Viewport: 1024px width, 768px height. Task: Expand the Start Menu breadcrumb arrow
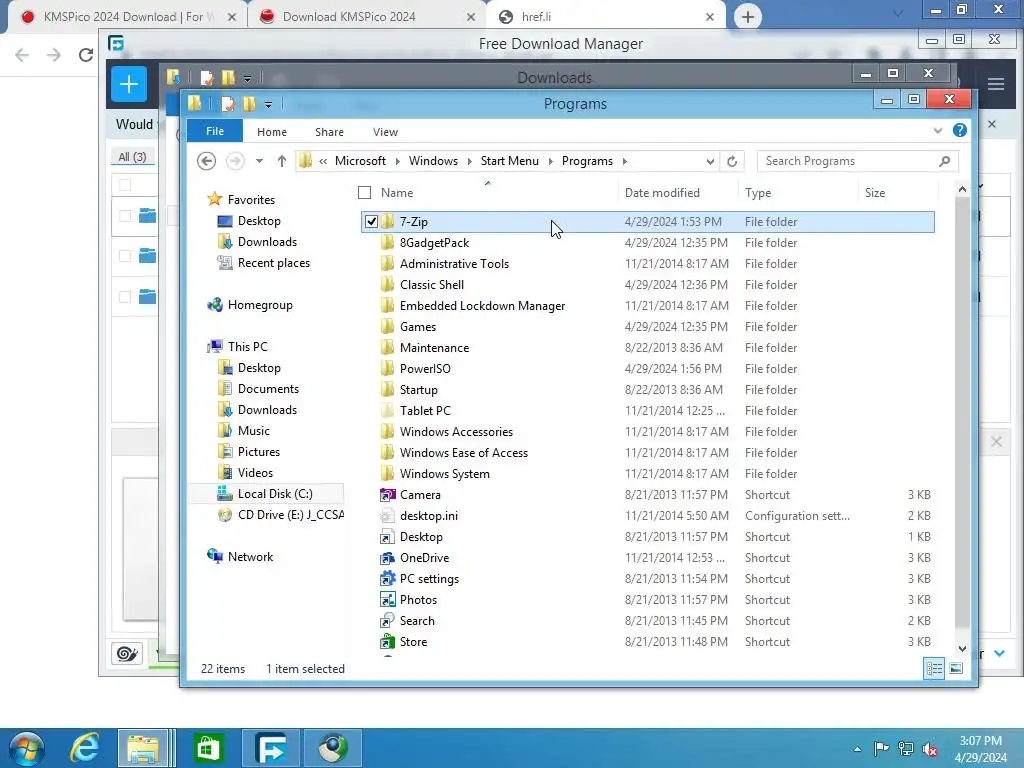550,161
